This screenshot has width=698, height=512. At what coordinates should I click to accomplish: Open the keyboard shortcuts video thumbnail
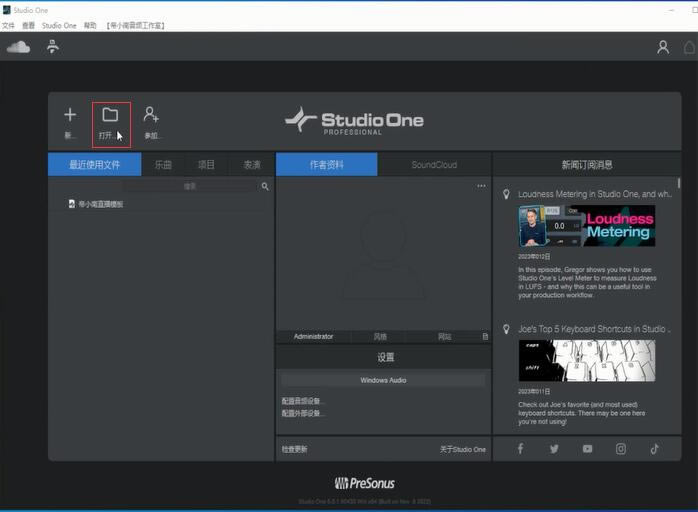587,361
